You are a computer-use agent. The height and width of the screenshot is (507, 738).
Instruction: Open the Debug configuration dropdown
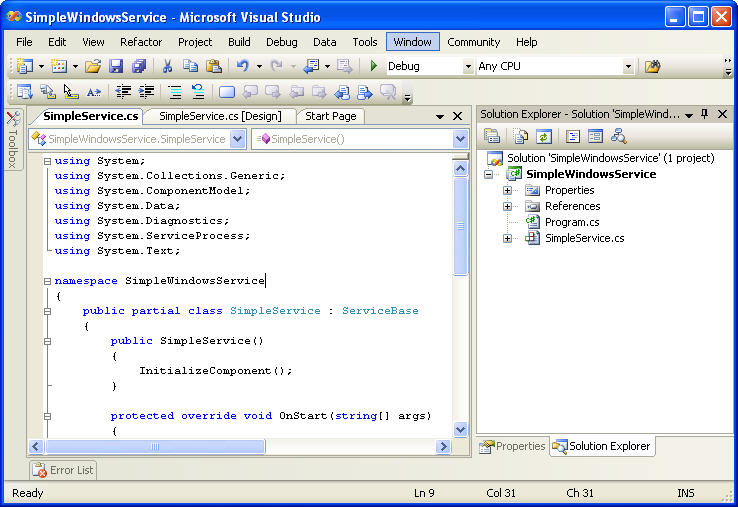468,66
